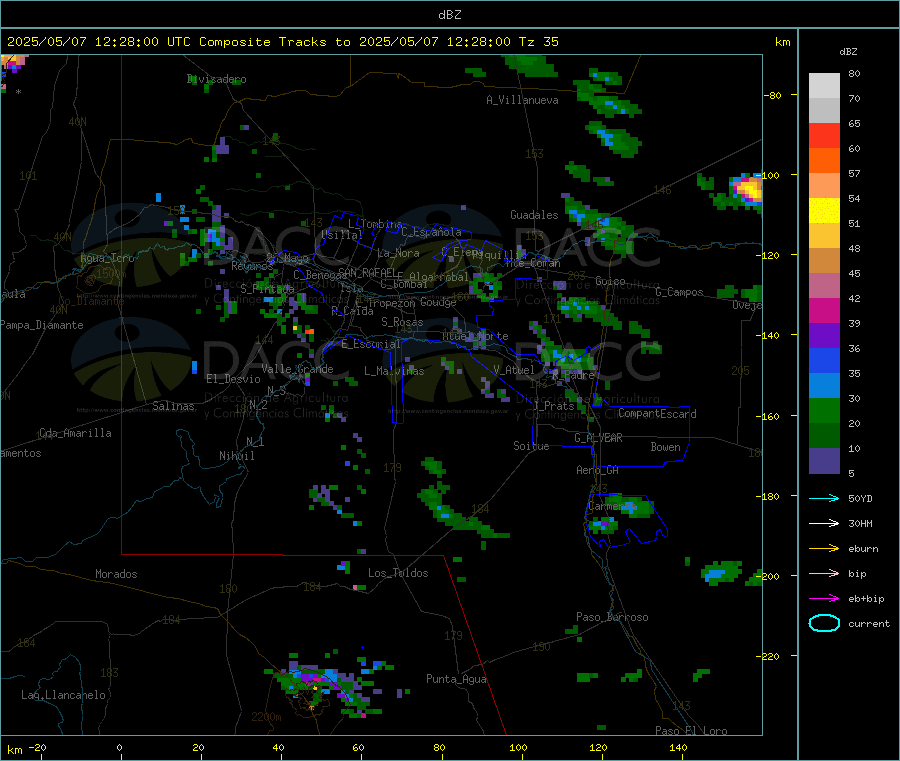900x761 pixels.
Task: Click the Paso_El_Loro map label
Action: pyautogui.click(x=691, y=731)
